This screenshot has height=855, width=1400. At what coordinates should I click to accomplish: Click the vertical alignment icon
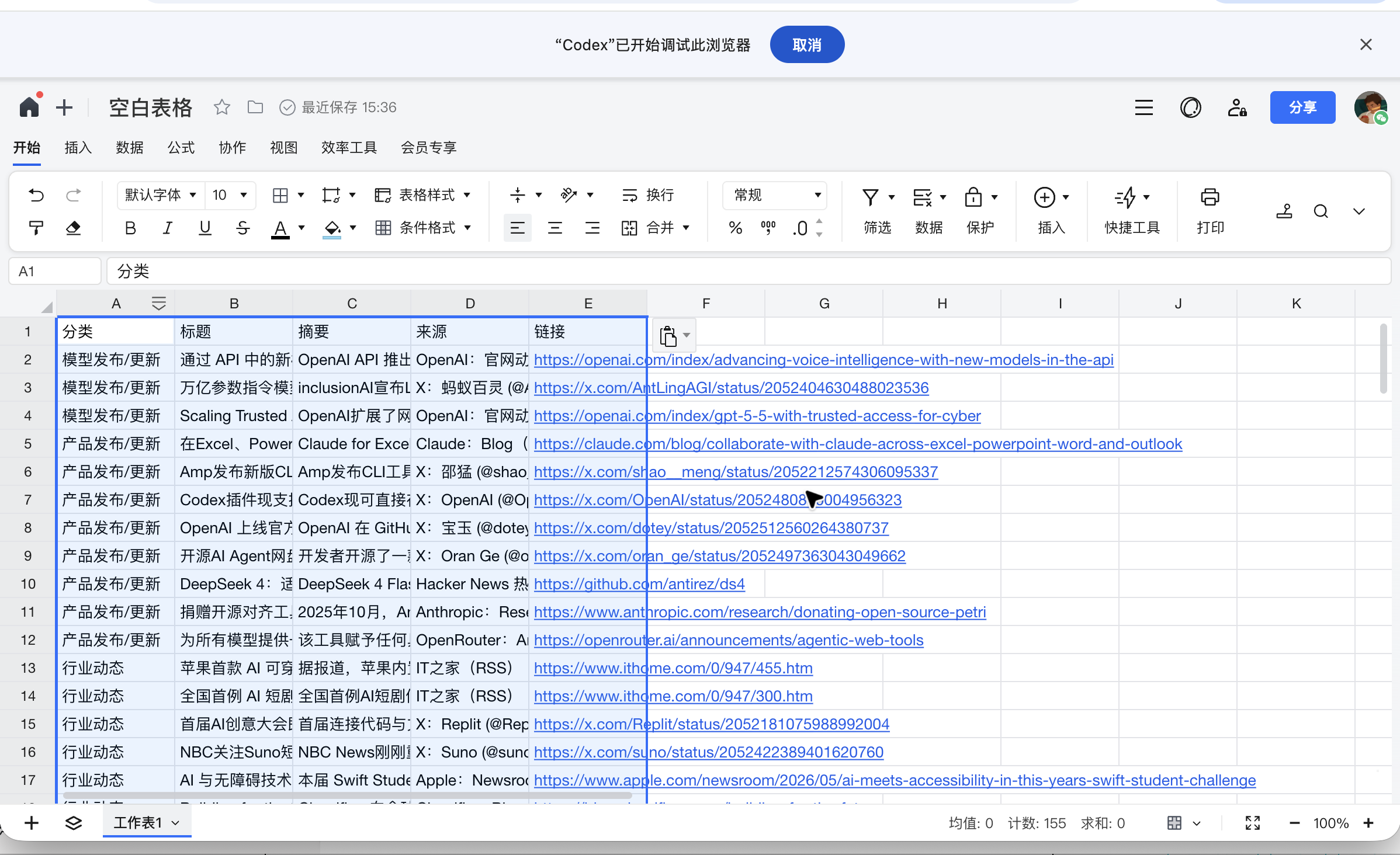[x=518, y=195]
